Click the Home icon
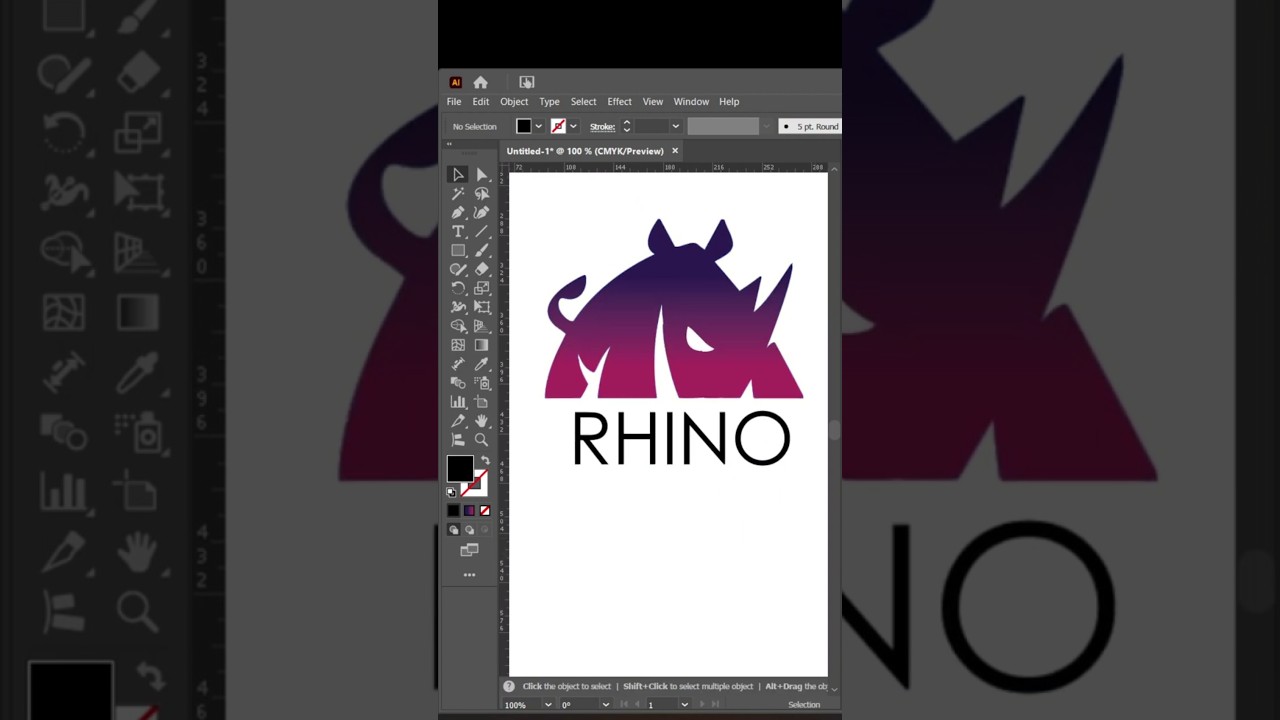This screenshot has height=720, width=1280. point(480,82)
